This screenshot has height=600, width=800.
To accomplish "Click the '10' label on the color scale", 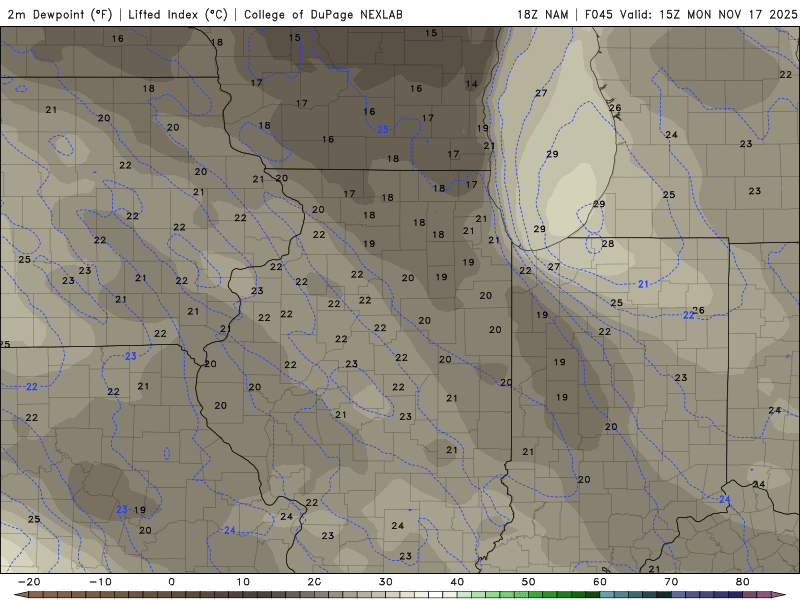I will tap(243, 582).
